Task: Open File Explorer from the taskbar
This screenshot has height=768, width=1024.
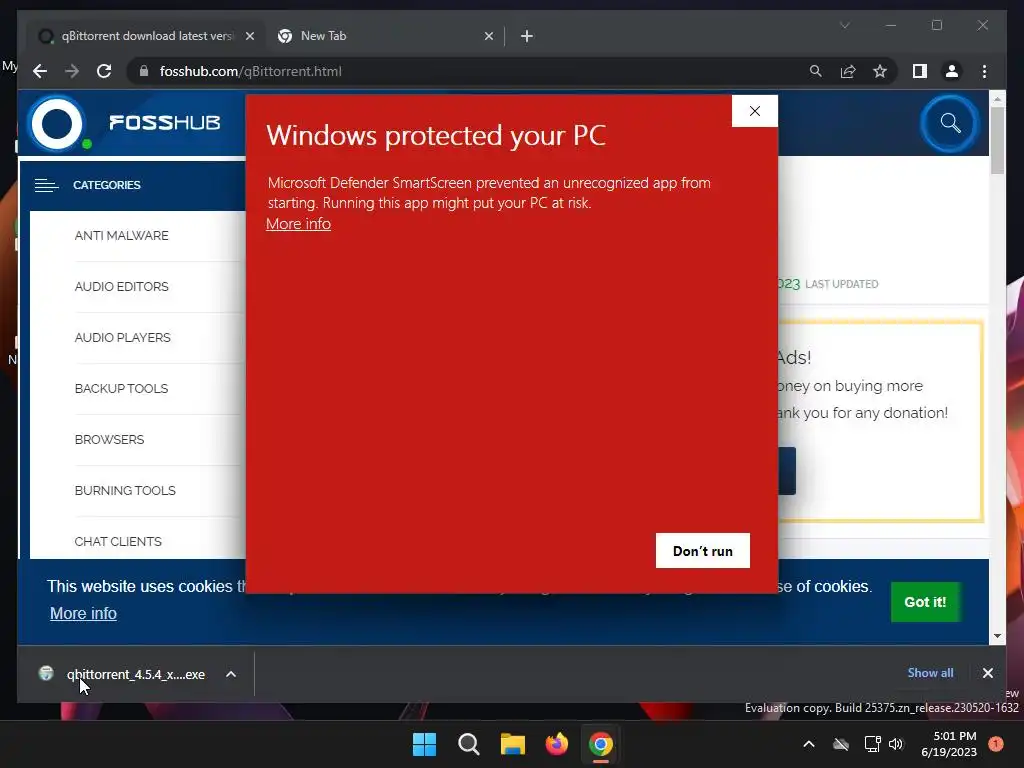Action: [513, 744]
